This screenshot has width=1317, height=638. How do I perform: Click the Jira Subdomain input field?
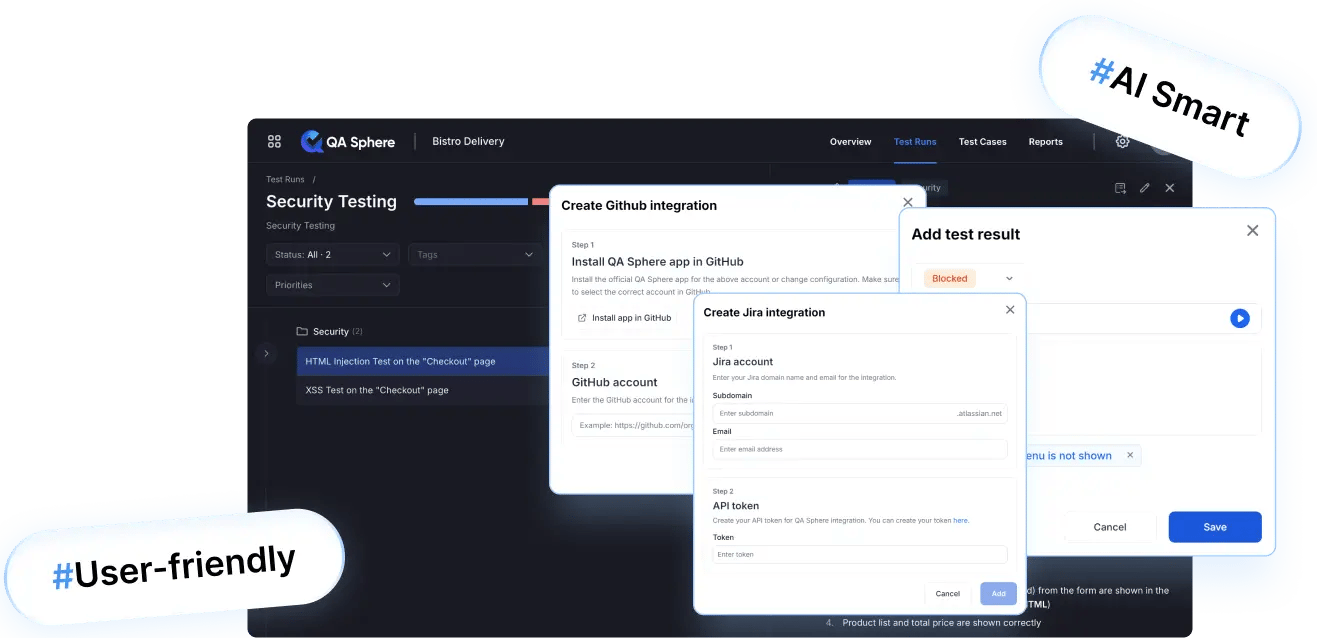859,413
